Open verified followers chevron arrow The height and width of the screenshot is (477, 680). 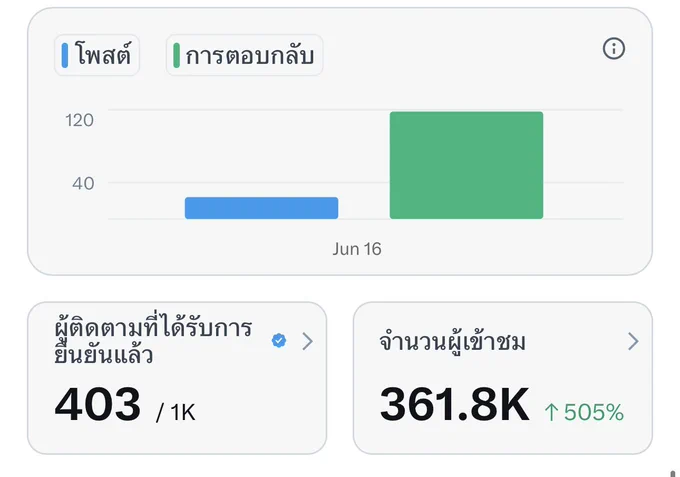[307, 341]
